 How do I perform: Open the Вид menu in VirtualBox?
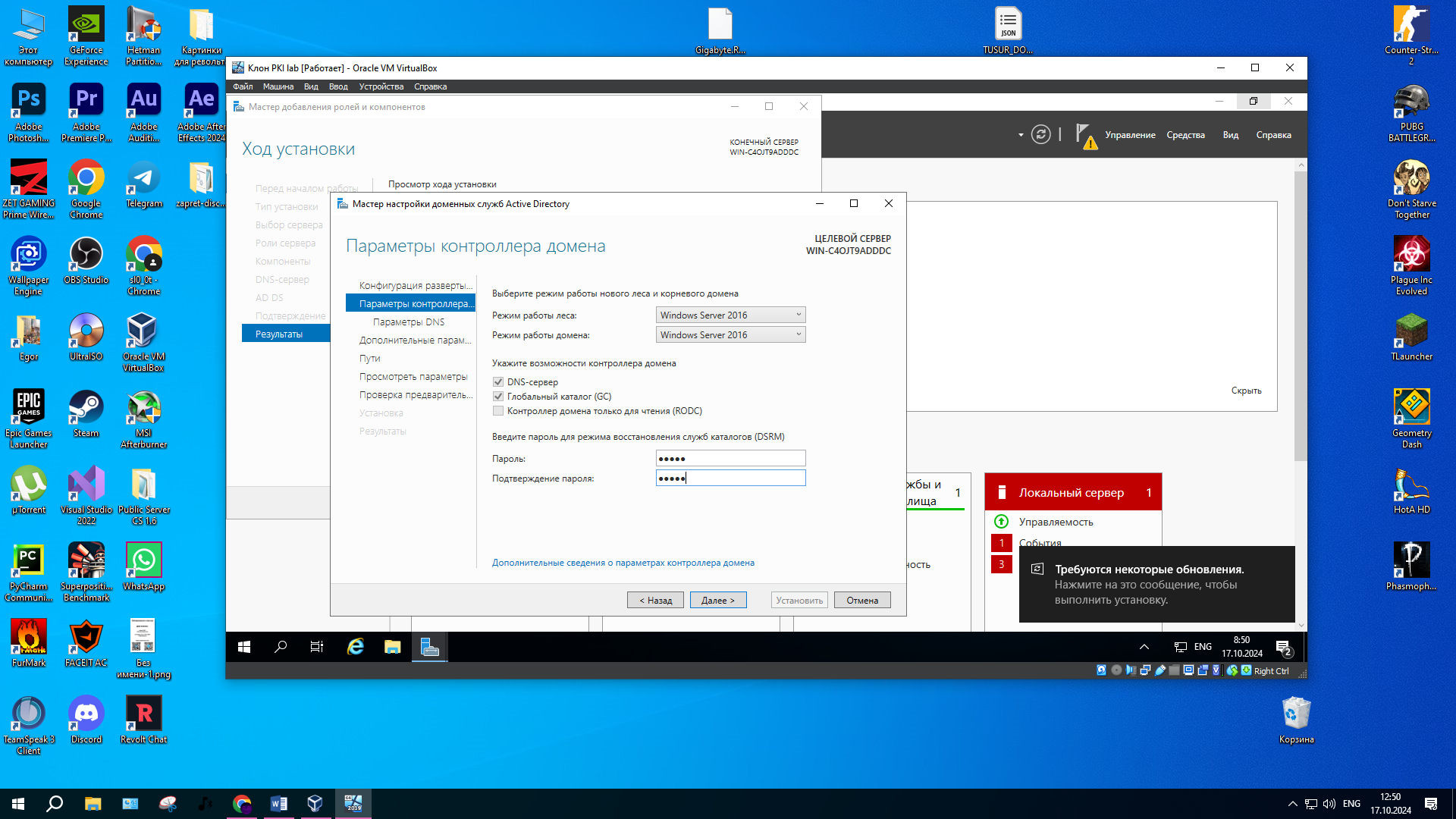pos(311,86)
